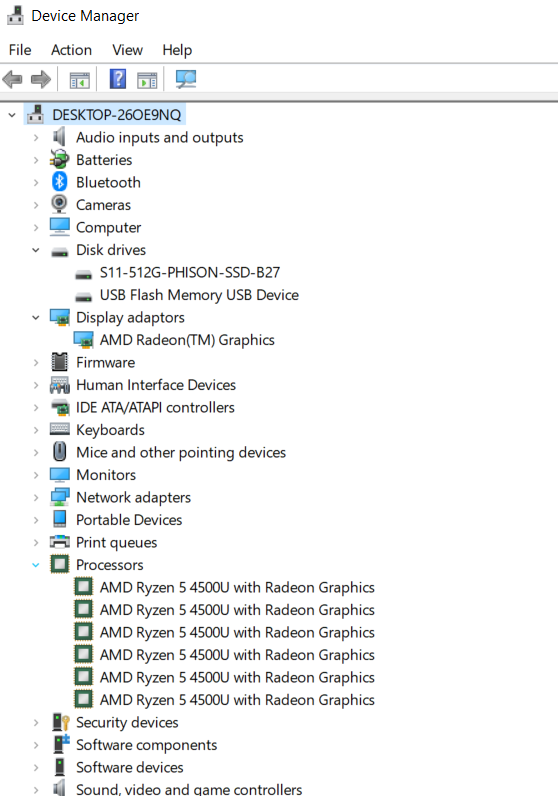Click the Security devices key icon
This screenshot has height=796, width=558.
tap(60, 722)
